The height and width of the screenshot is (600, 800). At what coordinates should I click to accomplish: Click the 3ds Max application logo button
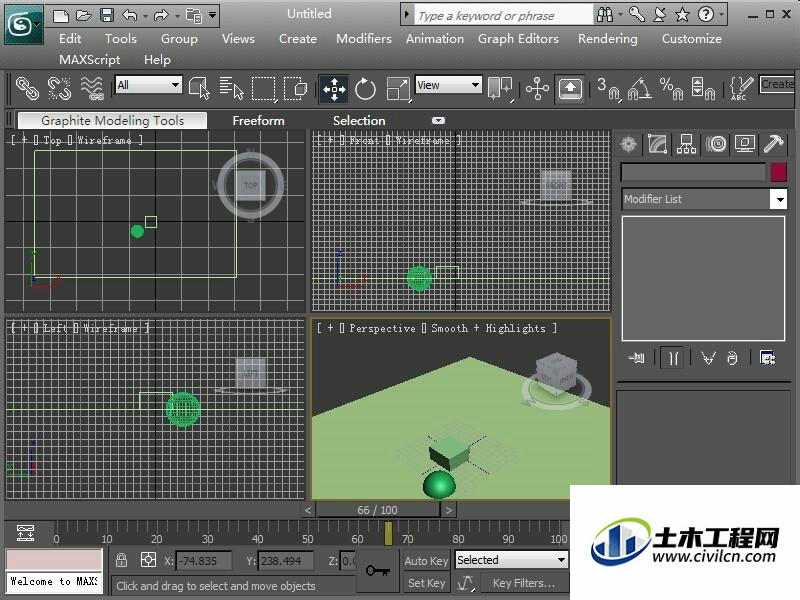click(x=23, y=24)
